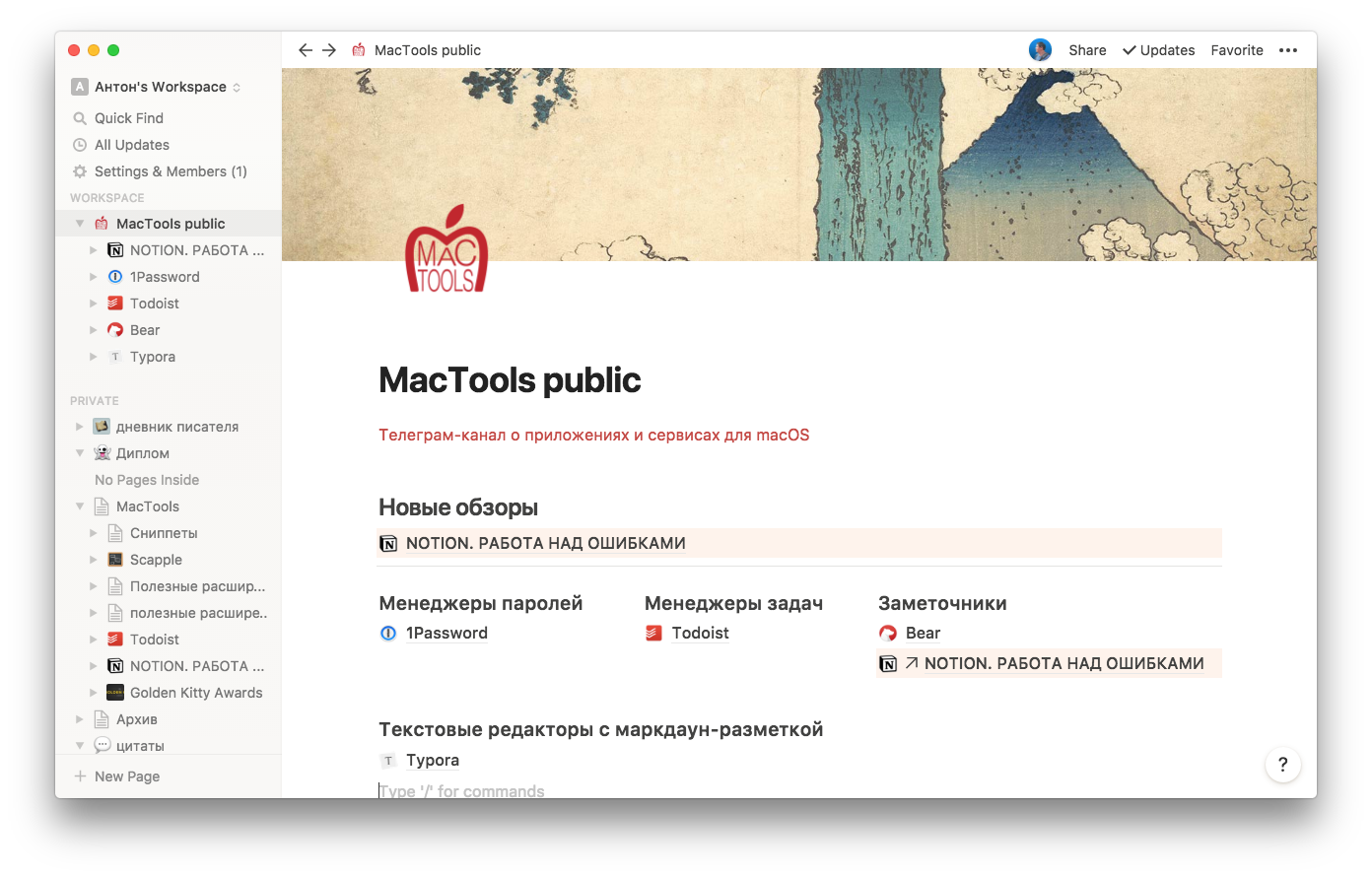Open NOTION. РАБОТА НАД ОШИБКАМИ under Новые обзоры
This screenshot has height=877, width=1372.
(x=545, y=543)
